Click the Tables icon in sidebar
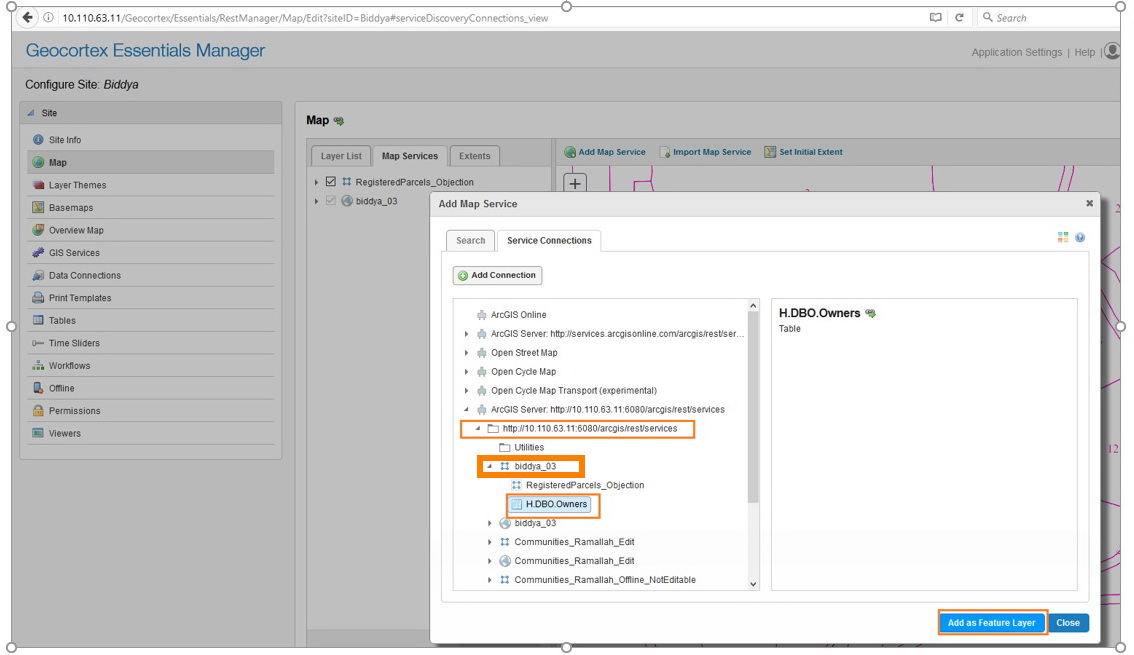This screenshot has width=1134, height=655. tap(38, 320)
